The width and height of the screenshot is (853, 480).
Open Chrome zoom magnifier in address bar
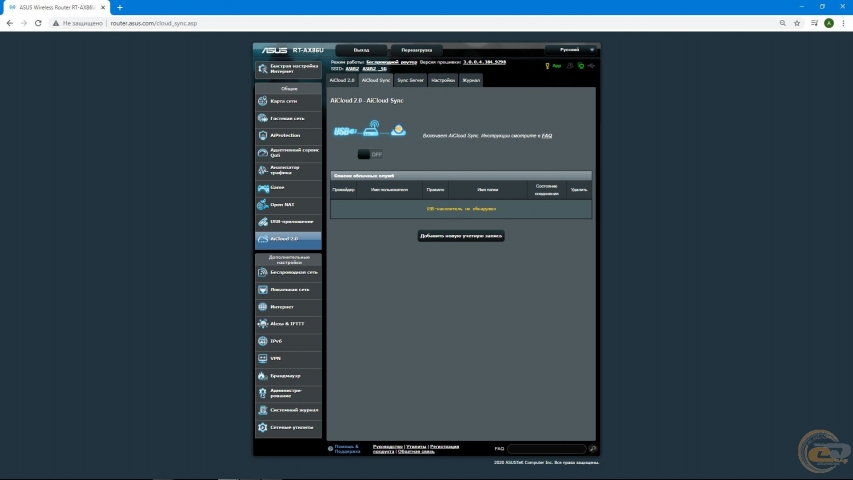pyautogui.click(x=782, y=23)
